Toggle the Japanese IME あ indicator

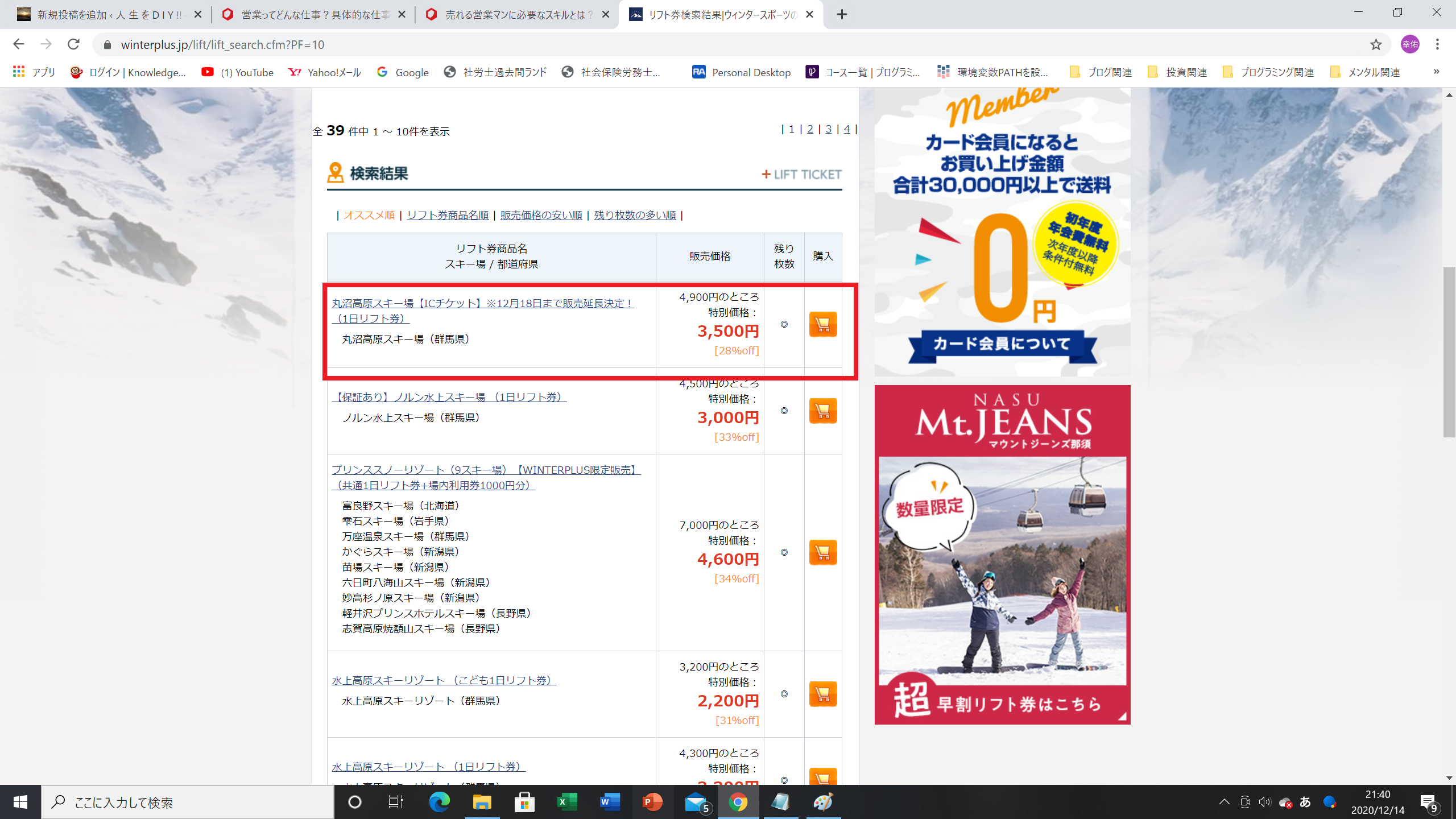pyautogui.click(x=1305, y=802)
